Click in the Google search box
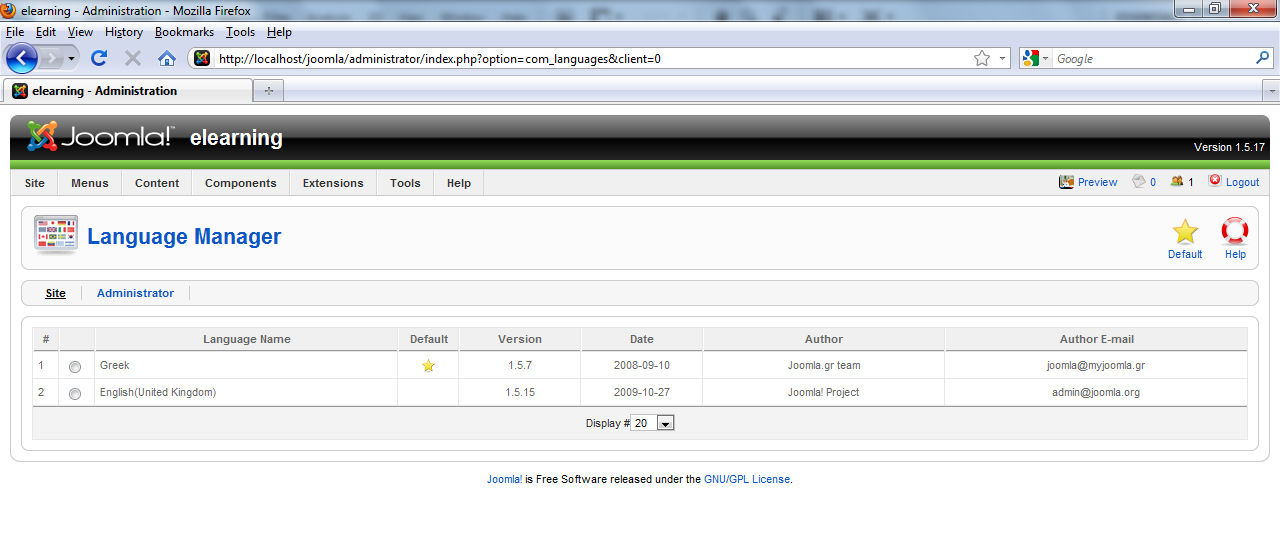The height and width of the screenshot is (538, 1280). point(1152,58)
